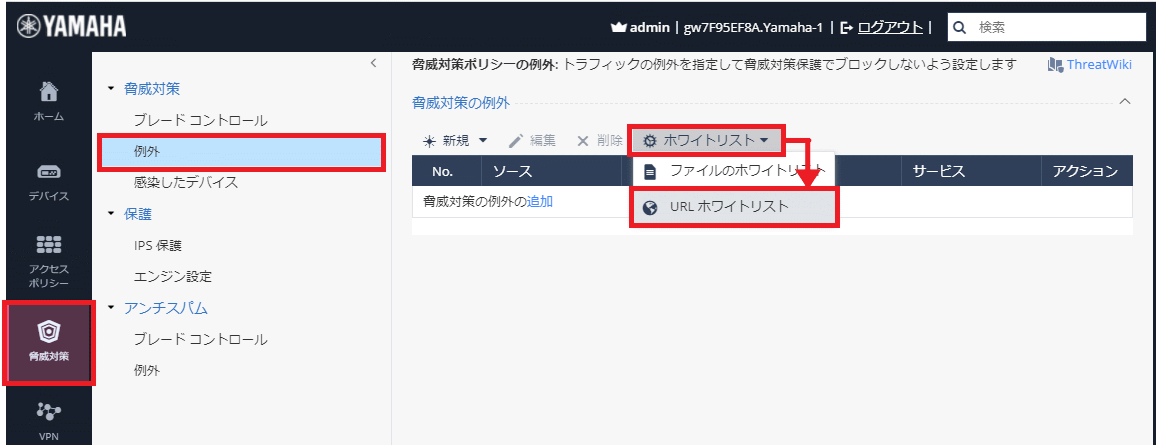Click the Home icon in sidebar
The height and width of the screenshot is (446, 1156).
(48, 93)
